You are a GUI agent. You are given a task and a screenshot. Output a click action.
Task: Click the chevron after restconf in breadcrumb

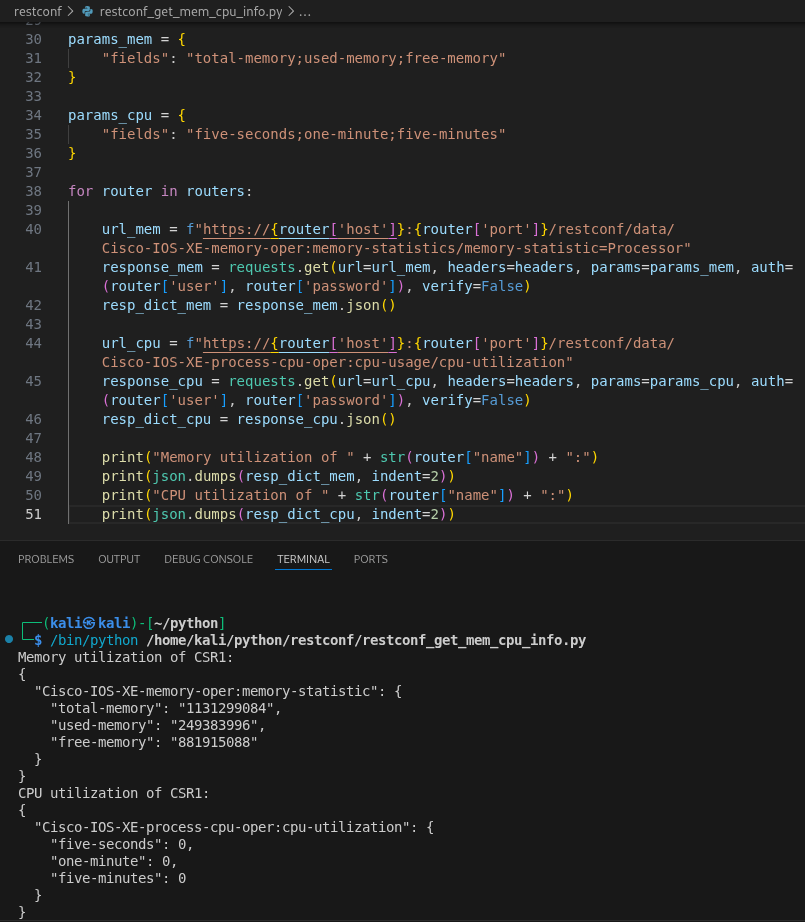click(71, 11)
